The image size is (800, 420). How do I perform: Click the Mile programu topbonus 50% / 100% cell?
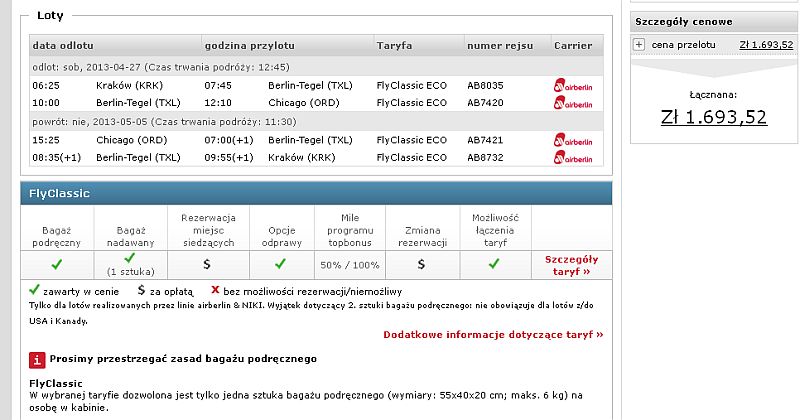(350, 265)
